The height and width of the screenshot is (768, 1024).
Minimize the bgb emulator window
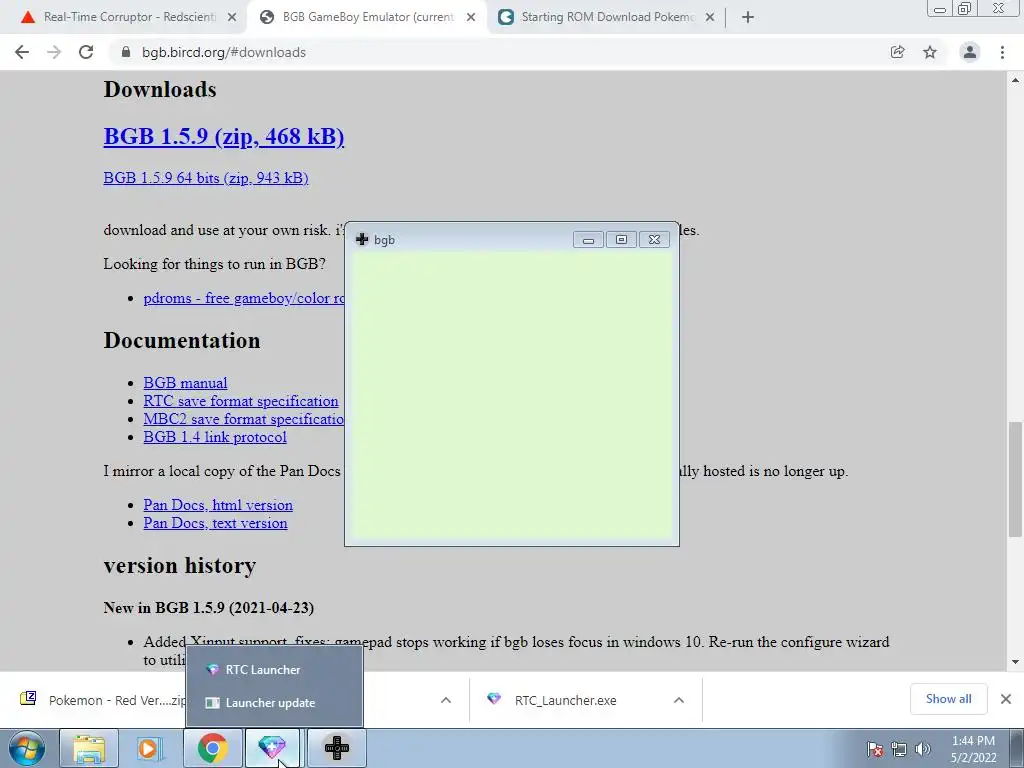click(588, 240)
